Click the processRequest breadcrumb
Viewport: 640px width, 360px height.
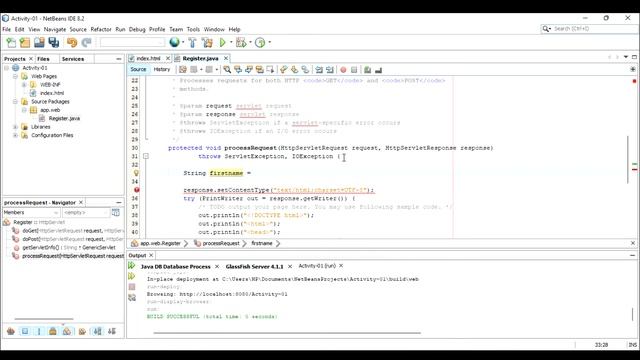pyautogui.click(x=221, y=243)
